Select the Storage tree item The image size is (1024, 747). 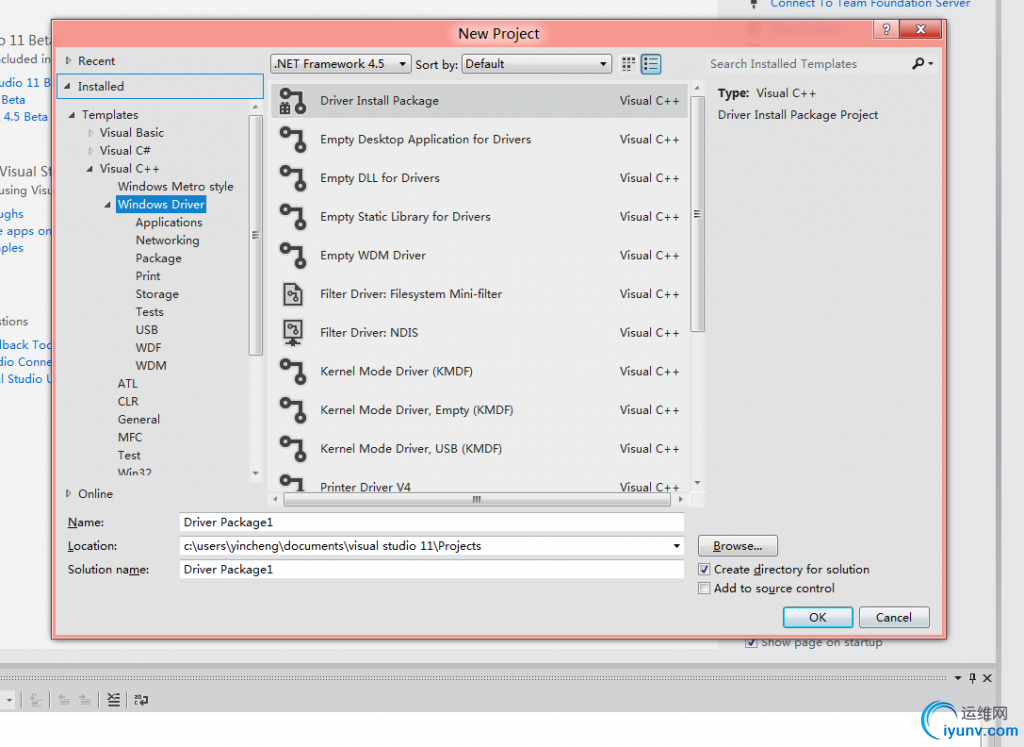coord(157,294)
